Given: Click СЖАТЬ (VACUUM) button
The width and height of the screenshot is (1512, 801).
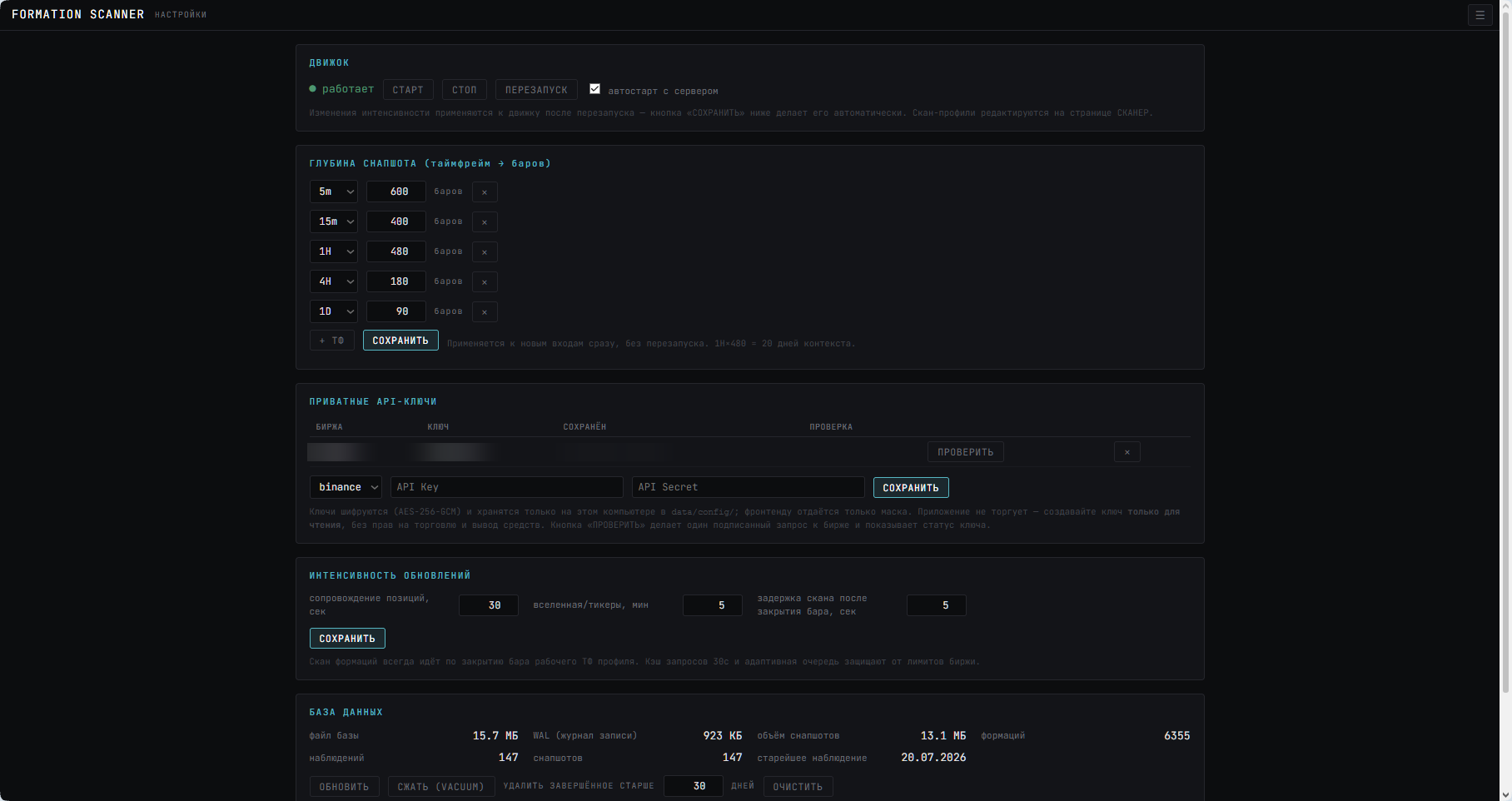Looking at the screenshot, I should coord(441,787).
